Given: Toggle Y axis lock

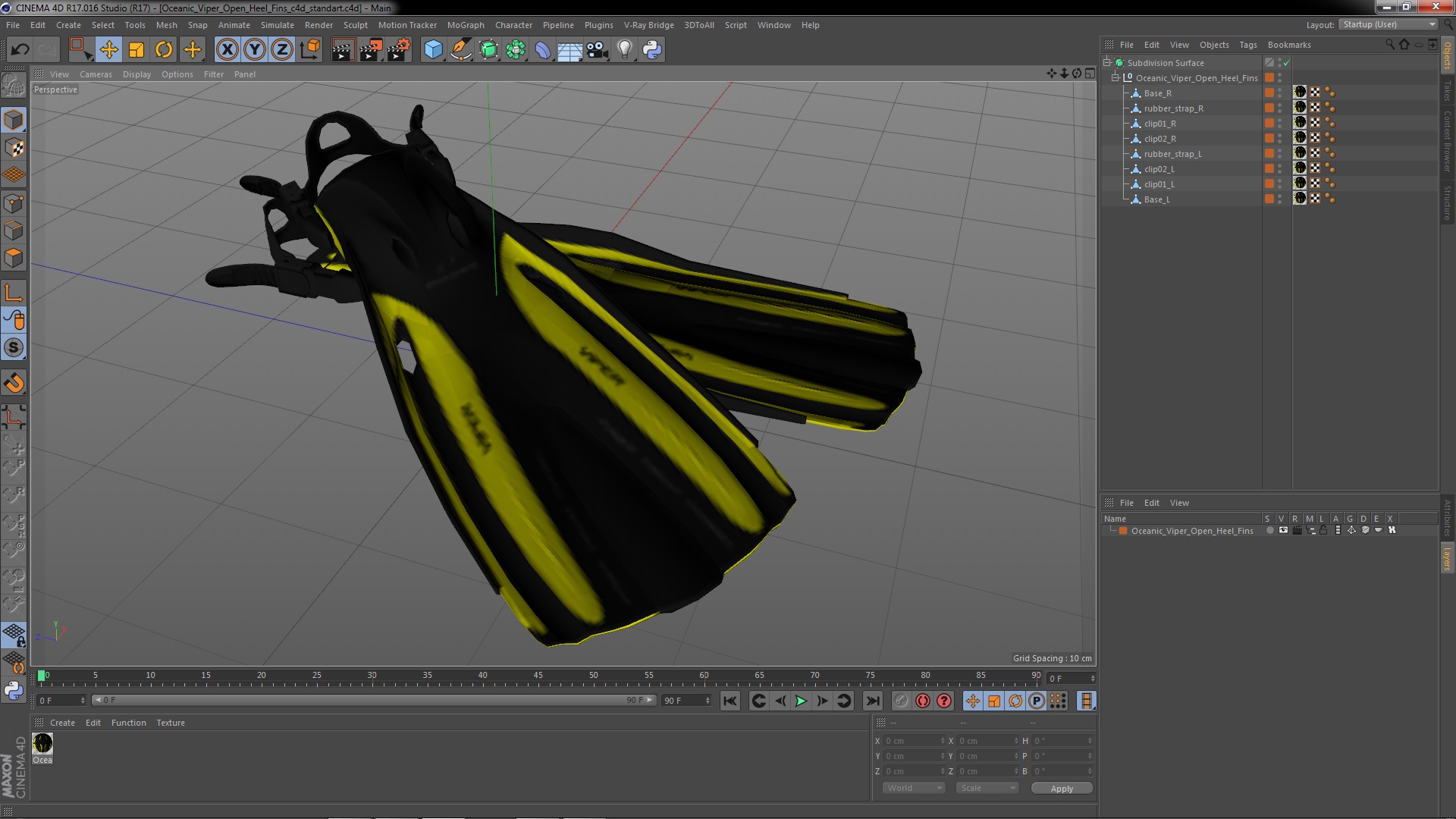Looking at the screenshot, I should (255, 50).
